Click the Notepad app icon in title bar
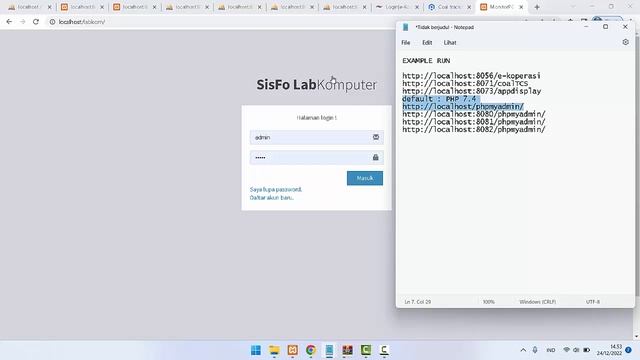The width and height of the screenshot is (640, 360). [x=405, y=27]
